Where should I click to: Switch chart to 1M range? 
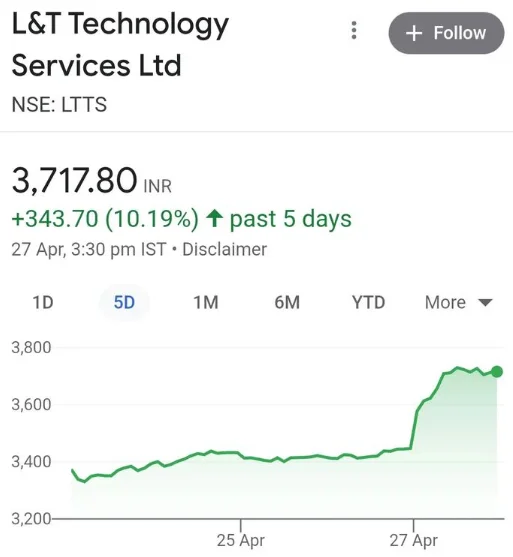[x=206, y=303]
